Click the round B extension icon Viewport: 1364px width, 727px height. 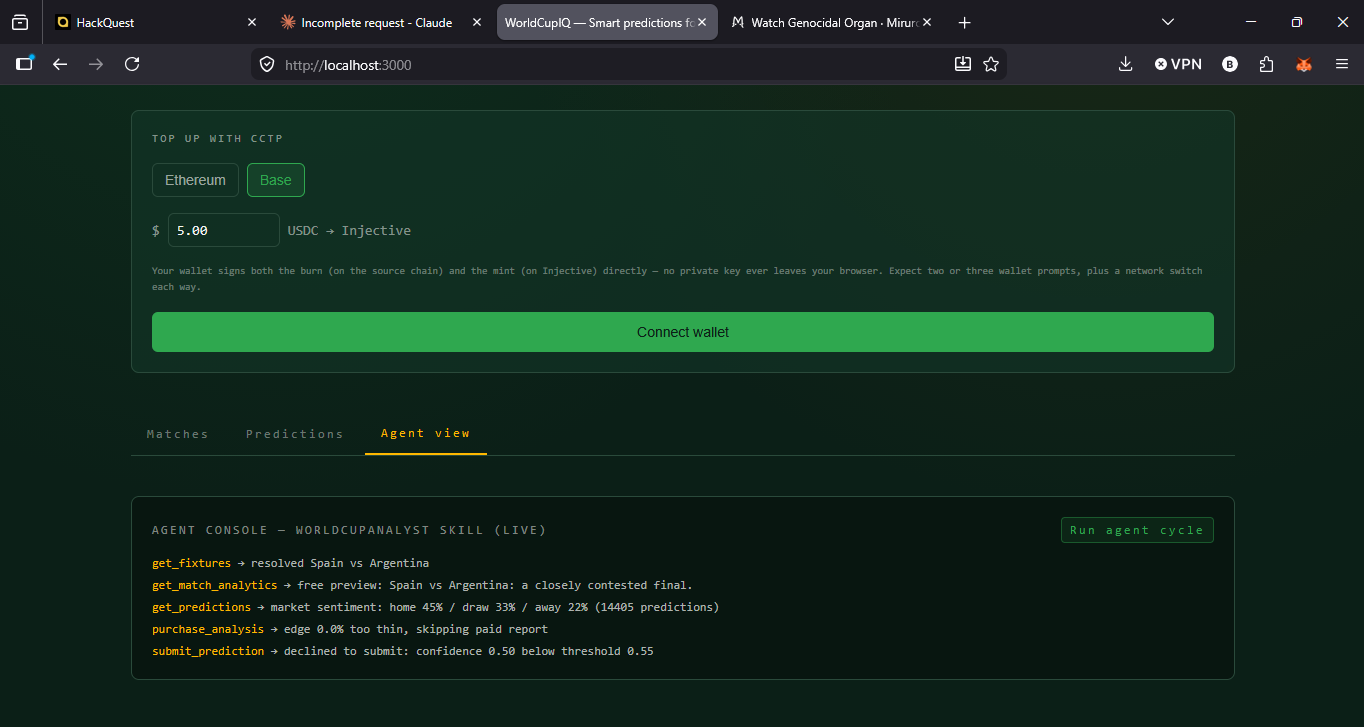click(1230, 64)
